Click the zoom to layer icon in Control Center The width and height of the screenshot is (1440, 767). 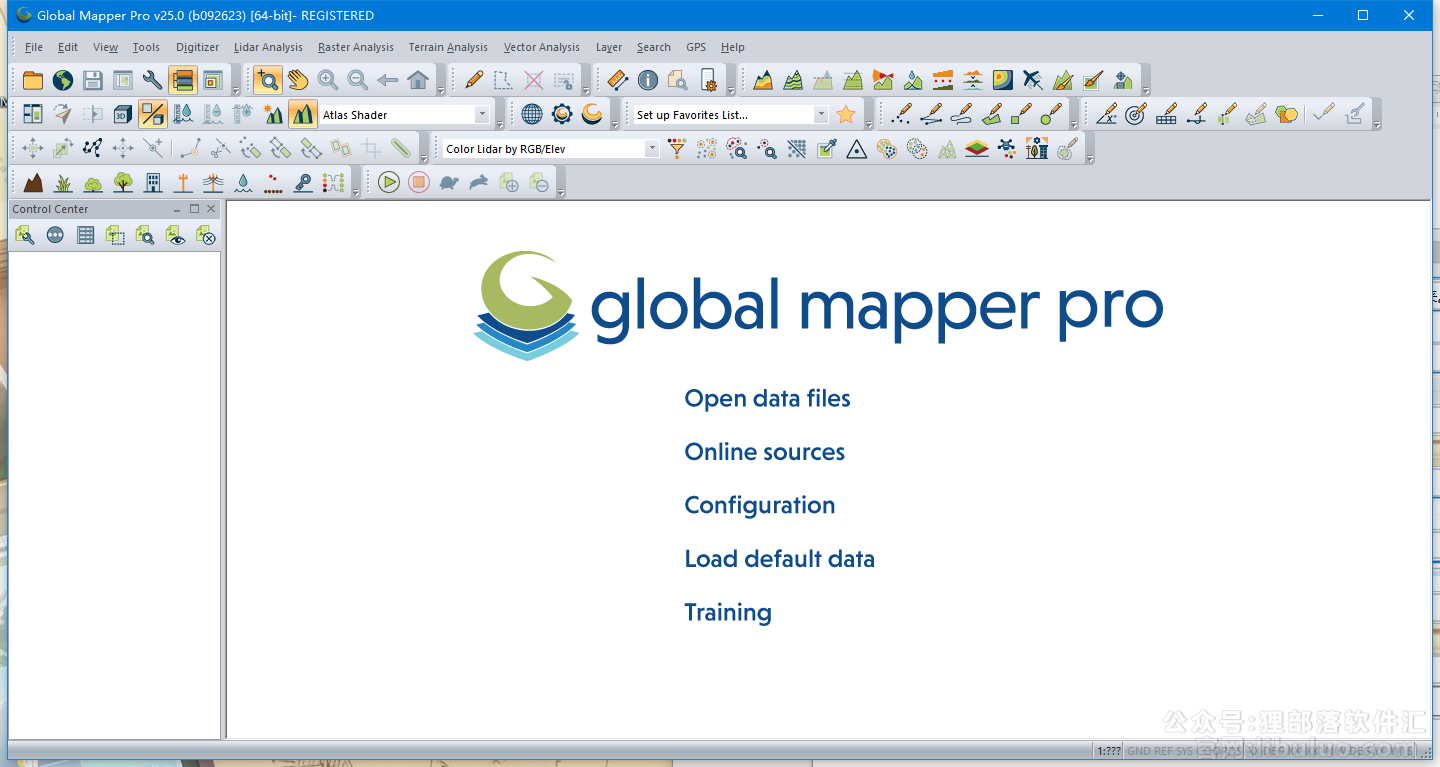[x=145, y=235]
